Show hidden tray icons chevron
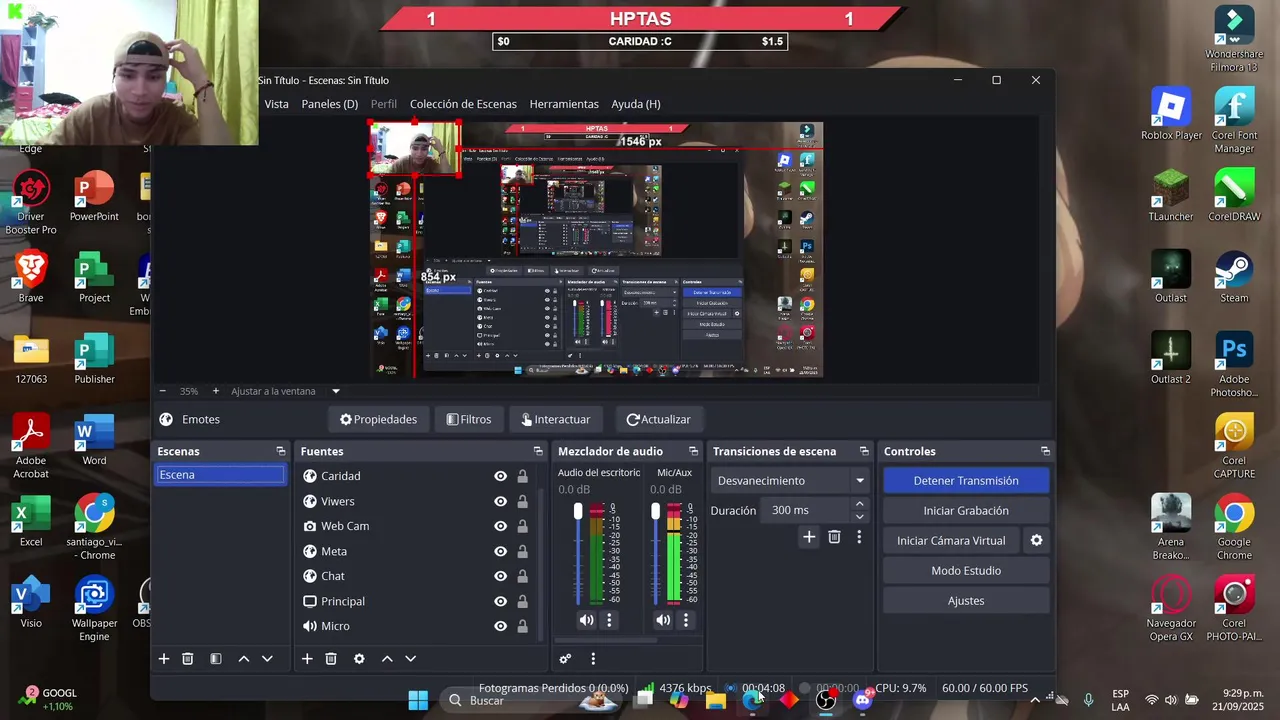 tap(1034, 700)
